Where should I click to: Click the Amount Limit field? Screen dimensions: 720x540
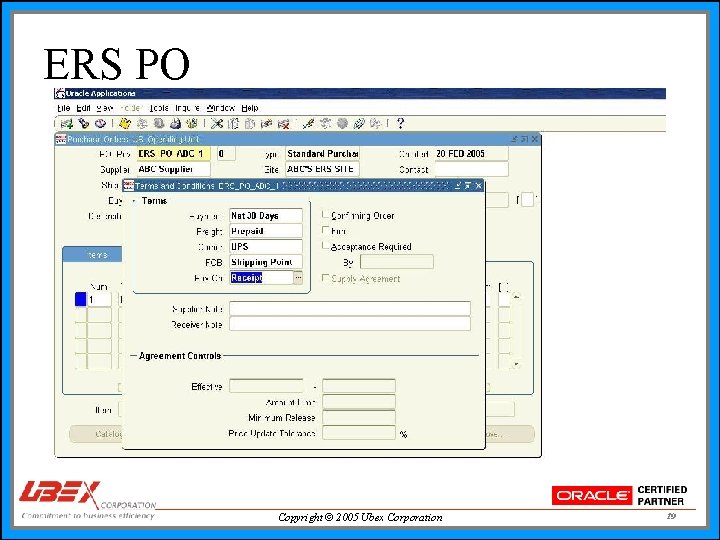point(359,402)
